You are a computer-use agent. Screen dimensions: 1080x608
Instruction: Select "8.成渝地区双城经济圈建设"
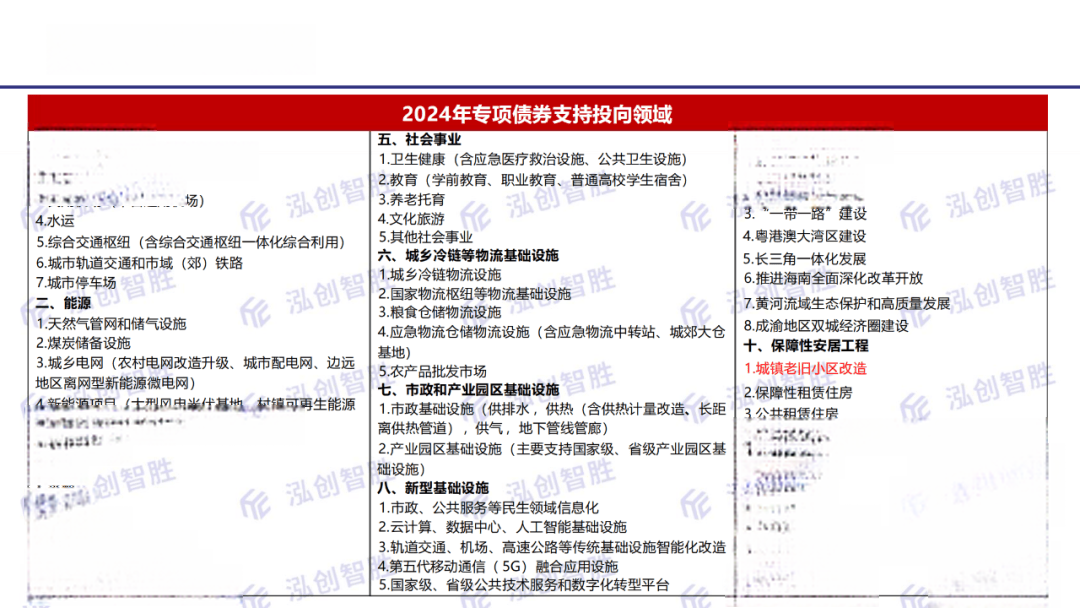[x=826, y=326]
